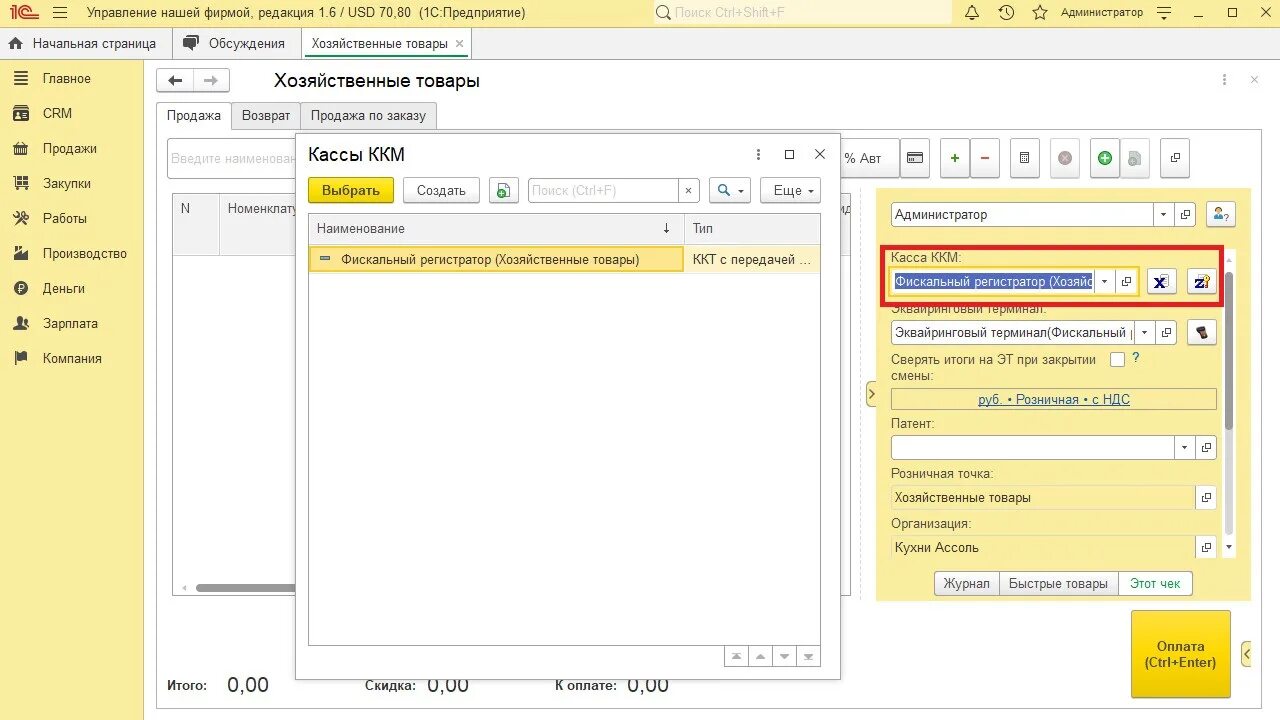Image resolution: width=1280 pixels, height=720 pixels.
Task: Sort by Наименование column header
Action: click(496, 229)
